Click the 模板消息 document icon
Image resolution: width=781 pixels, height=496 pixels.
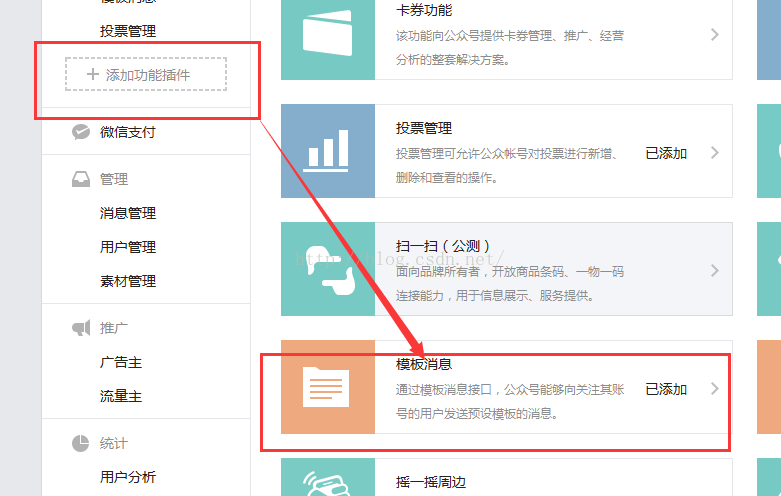pos(326,387)
